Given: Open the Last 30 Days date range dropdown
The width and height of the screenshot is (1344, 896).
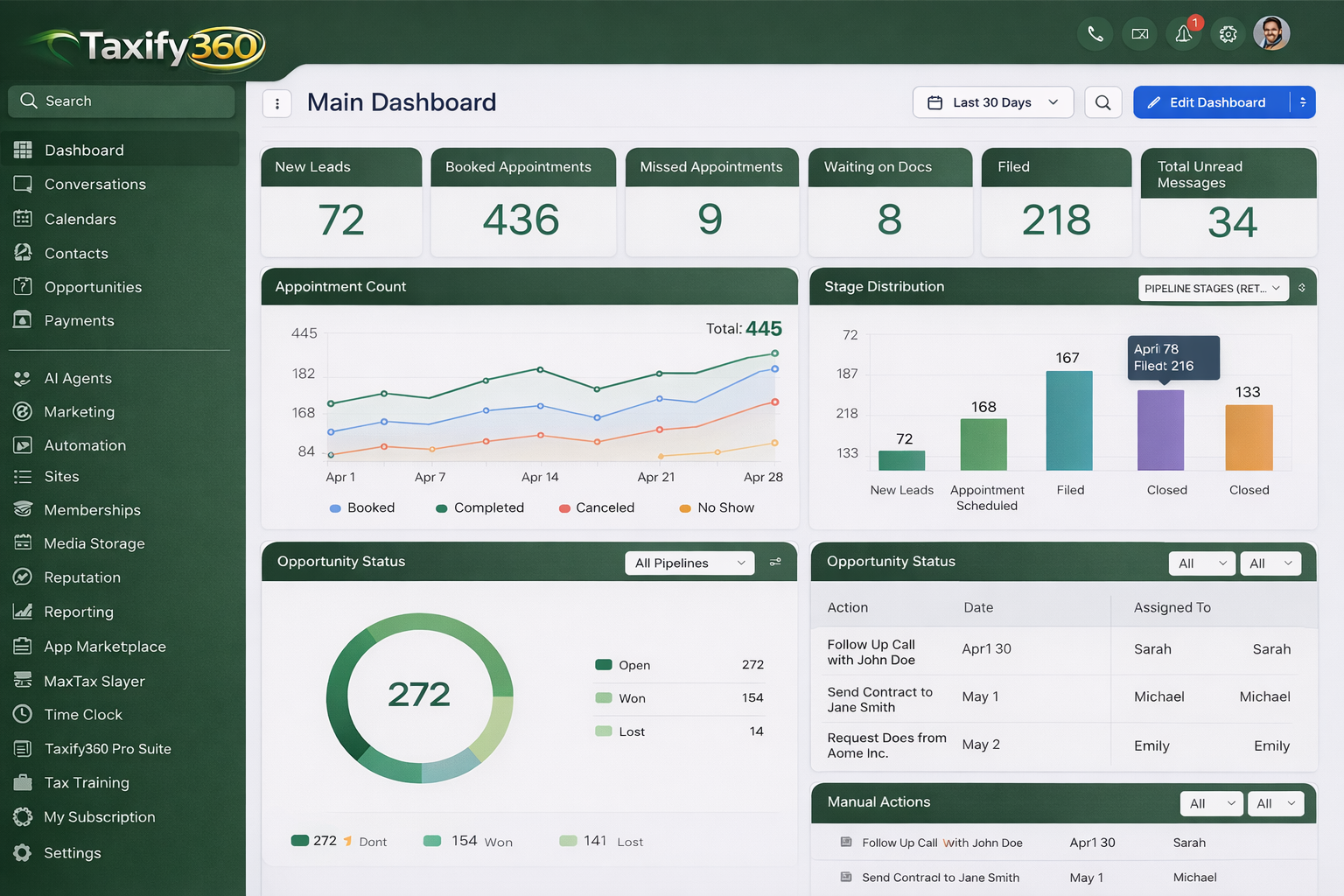Looking at the screenshot, I should (x=992, y=102).
